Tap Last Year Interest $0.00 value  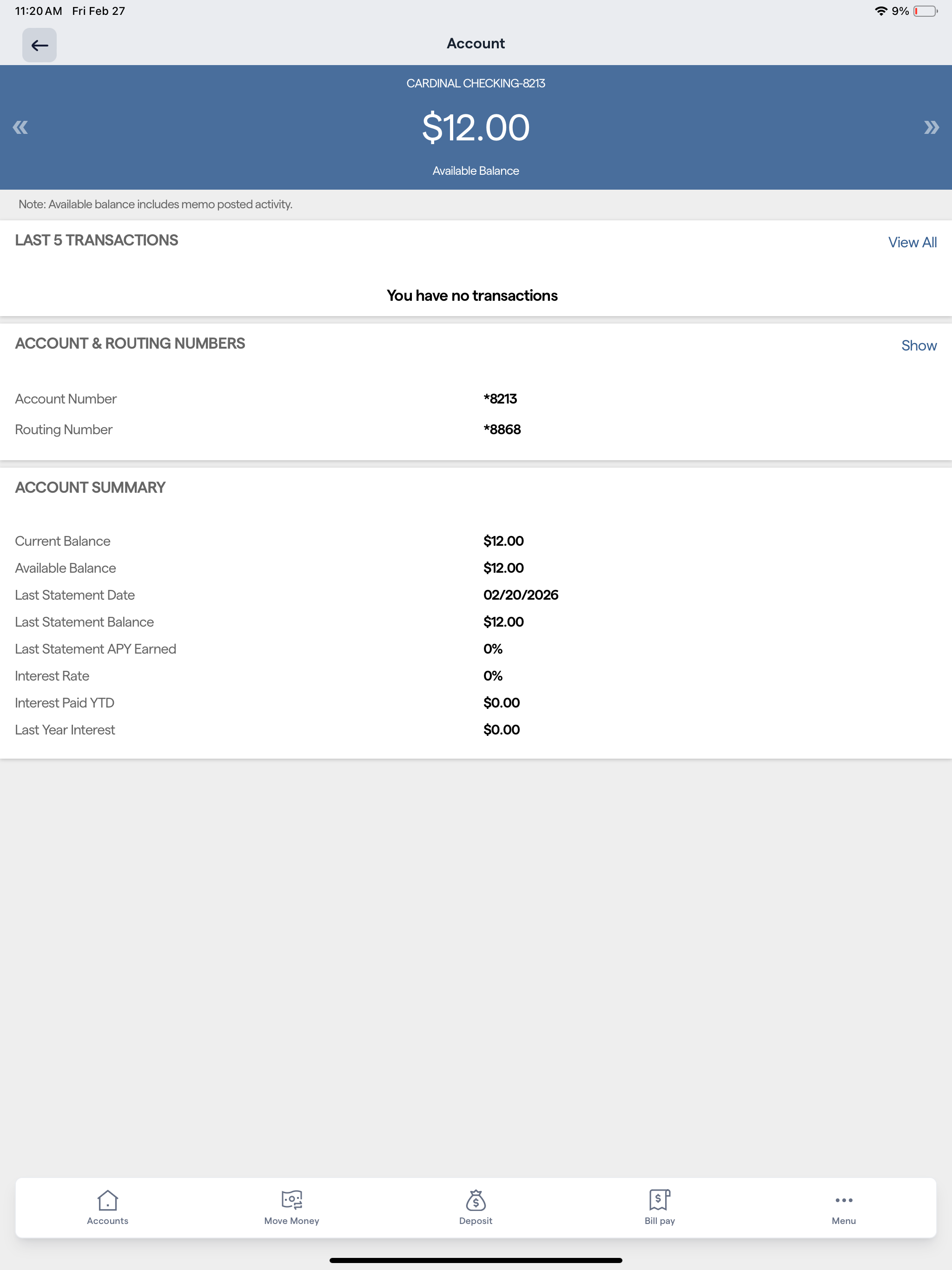click(502, 730)
